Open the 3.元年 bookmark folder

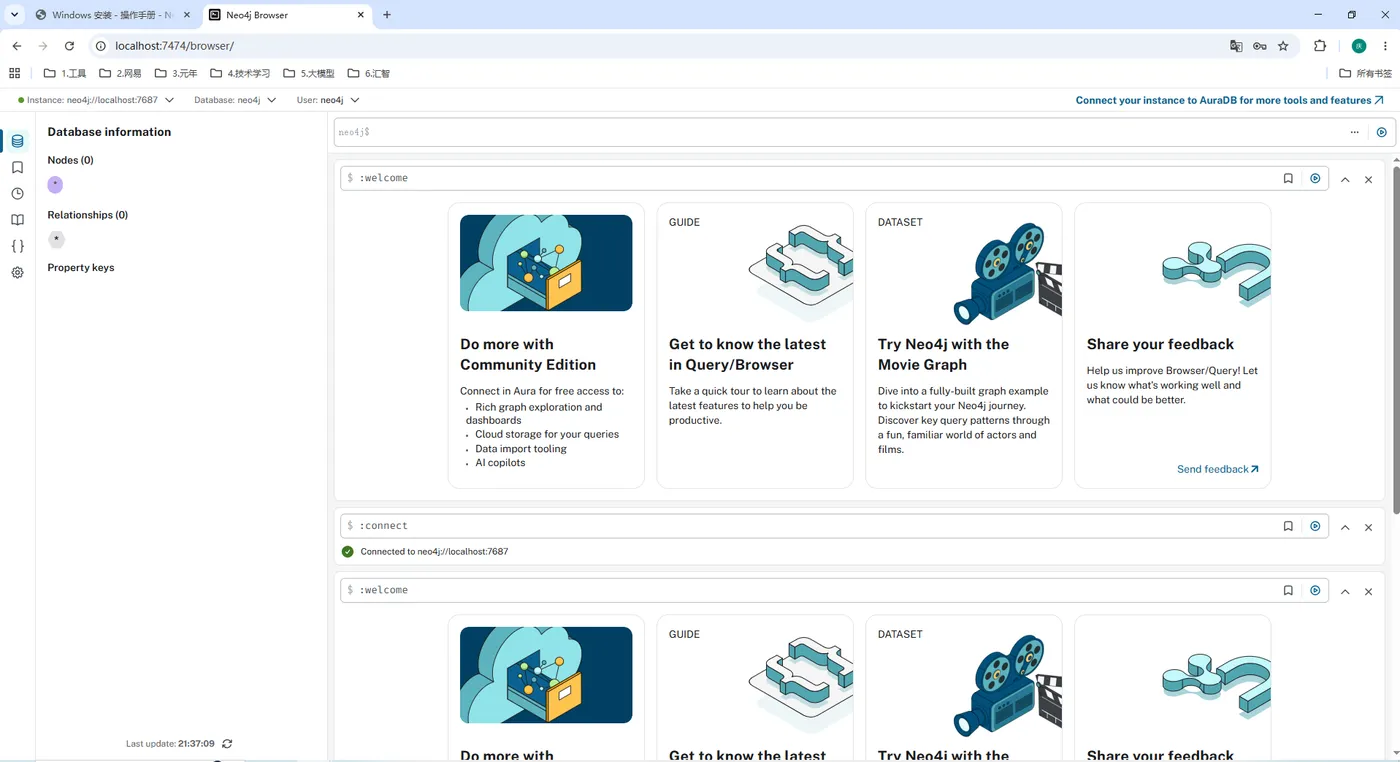pos(176,73)
